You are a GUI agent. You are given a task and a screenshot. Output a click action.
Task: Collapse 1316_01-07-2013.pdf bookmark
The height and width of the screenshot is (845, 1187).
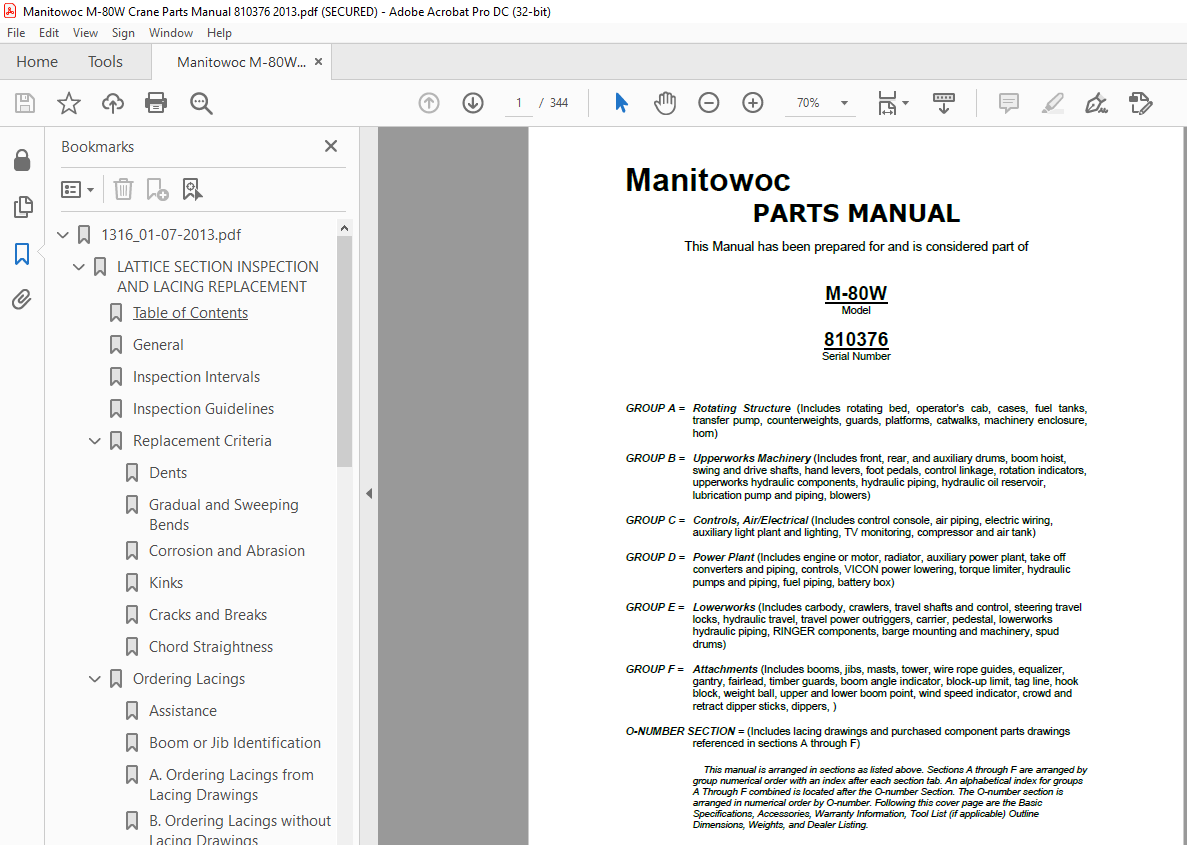click(x=63, y=235)
